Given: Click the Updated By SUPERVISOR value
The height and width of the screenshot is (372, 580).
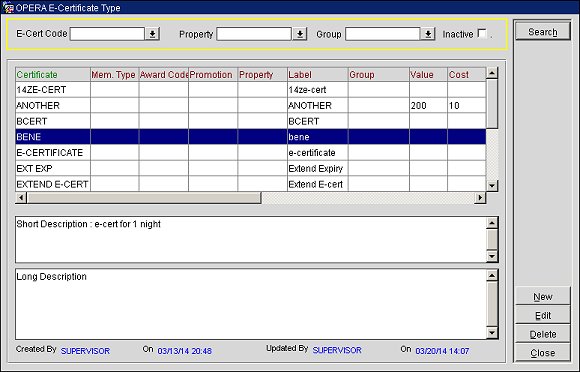Looking at the screenshot, I should 337,350.
